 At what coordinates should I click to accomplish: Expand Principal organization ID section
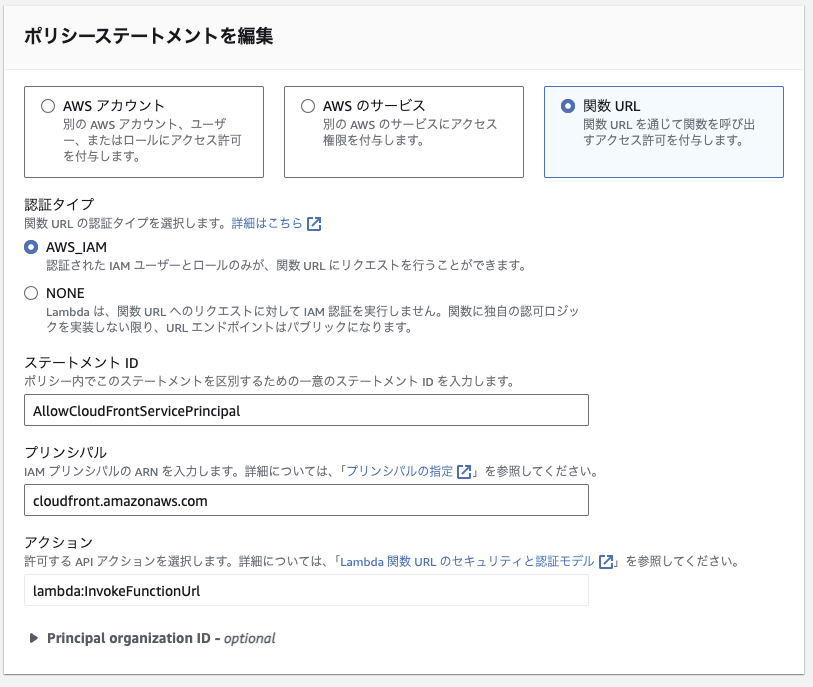(34, 638)
